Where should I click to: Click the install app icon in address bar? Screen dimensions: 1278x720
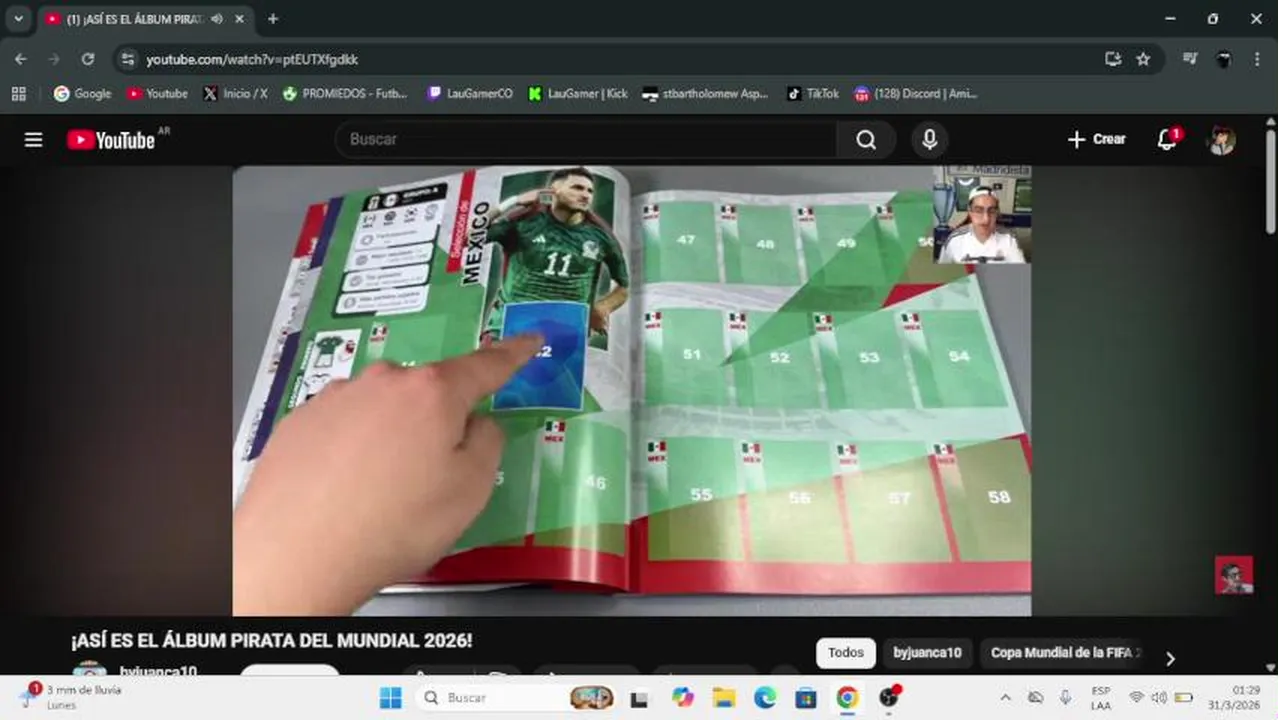1113,59
